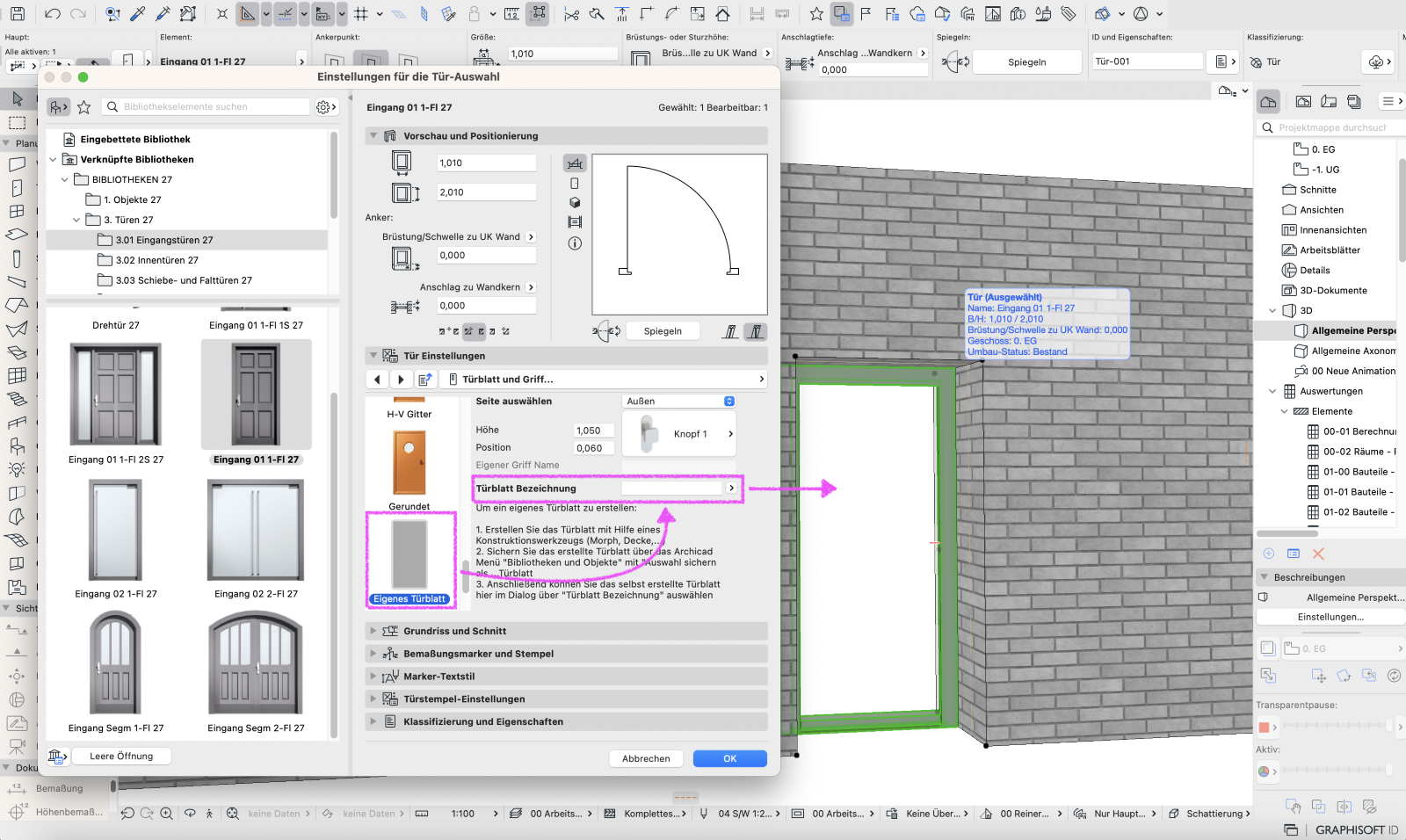Show door elevation preview icon
Image resolution: width=1406 pixels, height=840 pixels.
pyautogui.click(x=575, y=184)
